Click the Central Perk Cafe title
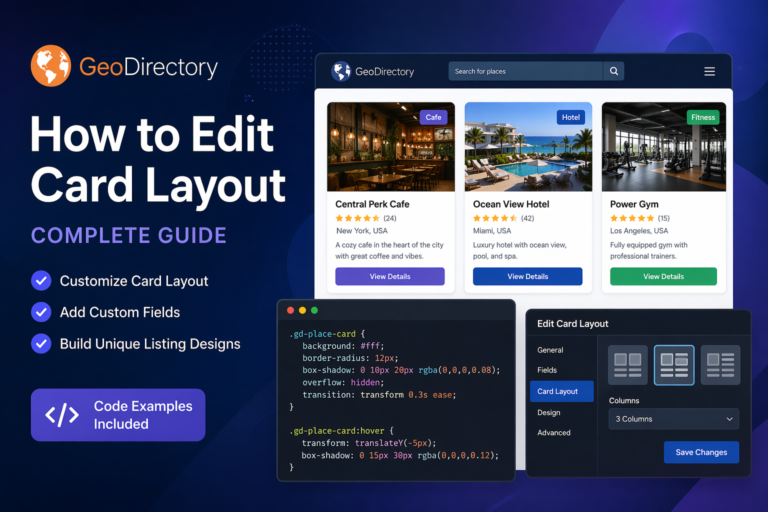The image size is (768, 512). [x=372, y=204]
